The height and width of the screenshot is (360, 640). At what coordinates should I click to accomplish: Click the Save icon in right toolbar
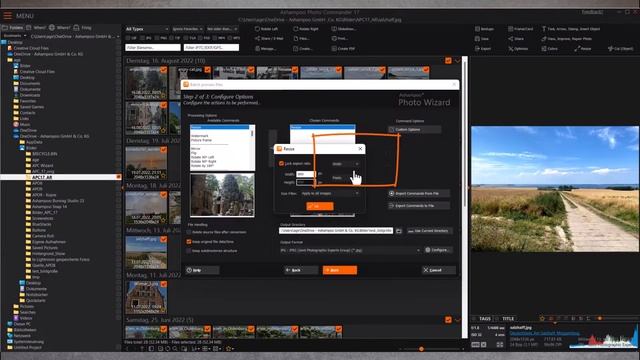tap(477, 39)
